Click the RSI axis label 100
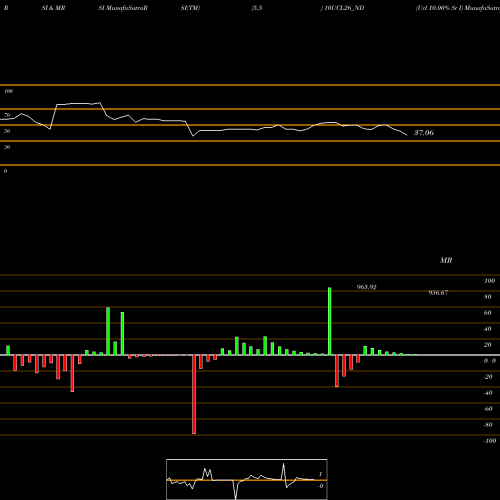Screen dimensions: 500x500 click(8, 91)
